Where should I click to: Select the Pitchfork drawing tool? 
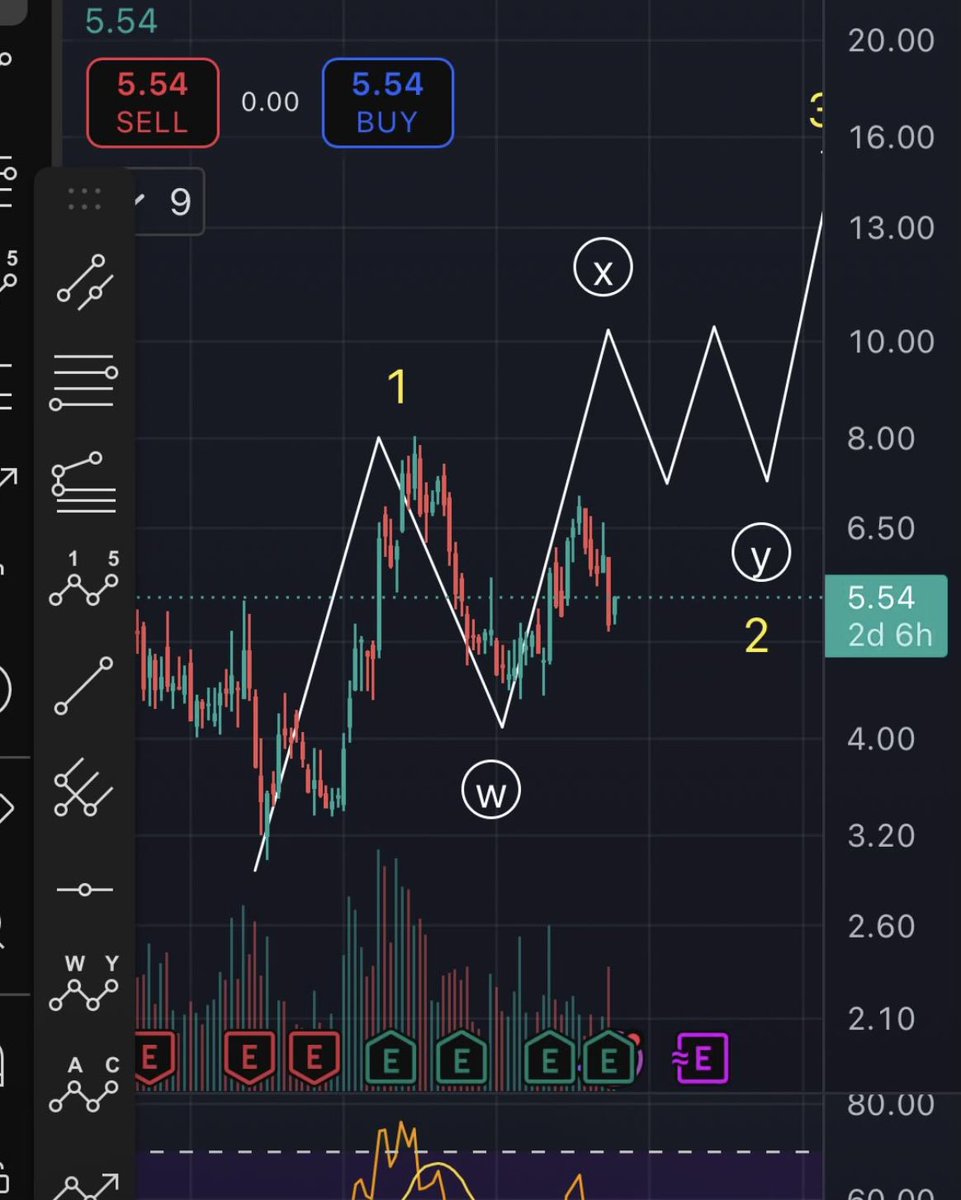(83, 787)
